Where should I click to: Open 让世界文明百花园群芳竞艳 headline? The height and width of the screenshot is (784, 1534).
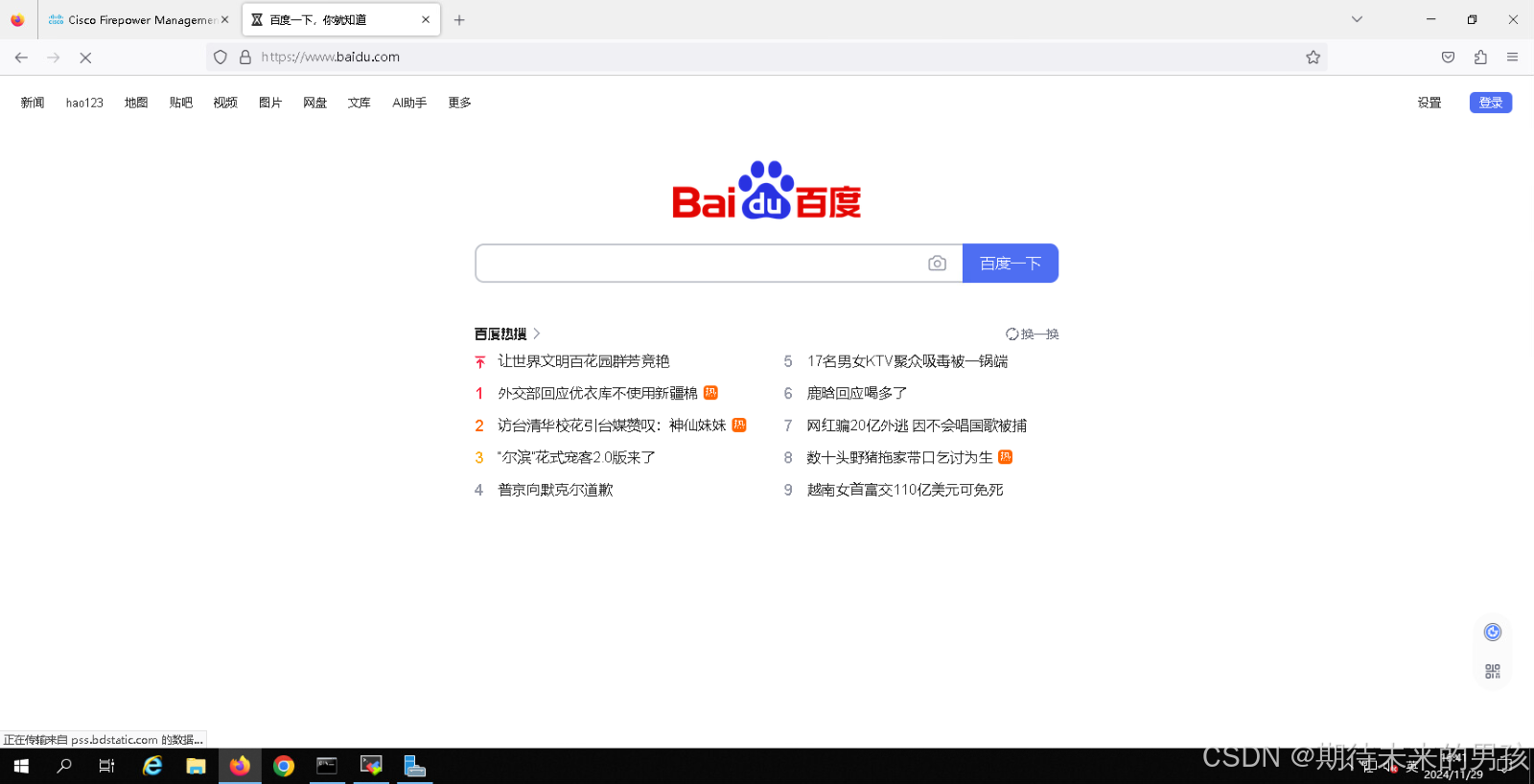584,361
